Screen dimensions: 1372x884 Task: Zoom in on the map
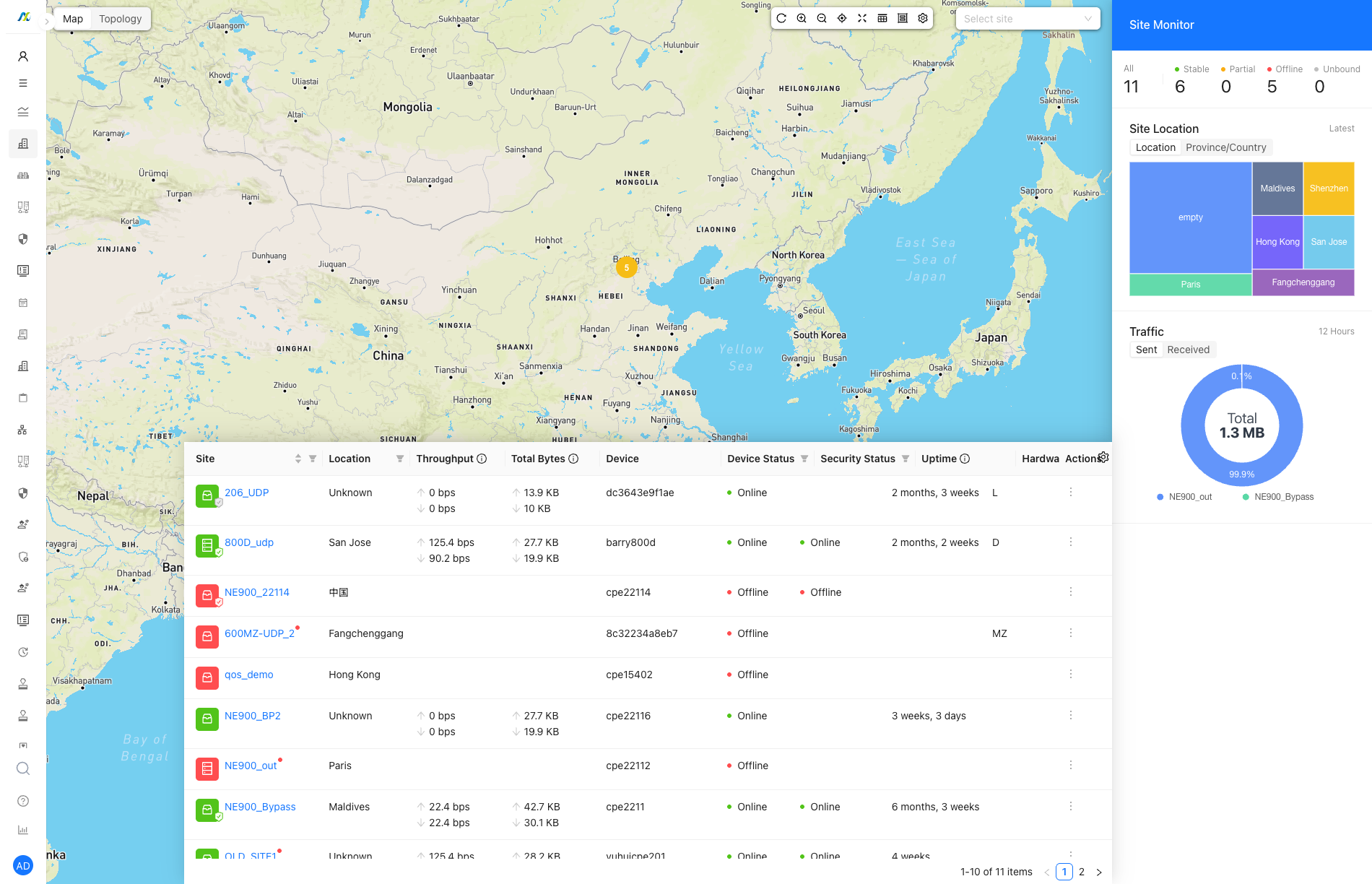click(802, 19)
